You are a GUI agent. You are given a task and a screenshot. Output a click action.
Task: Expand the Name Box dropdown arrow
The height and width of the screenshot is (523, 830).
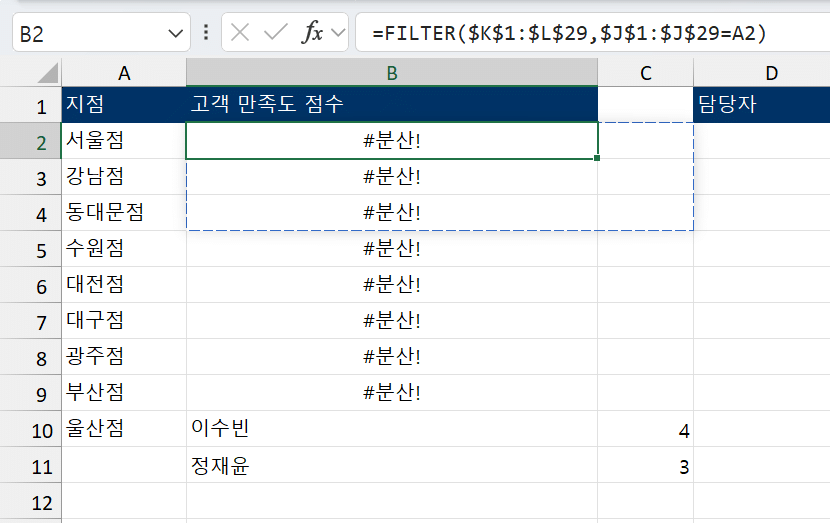point(175,34)
